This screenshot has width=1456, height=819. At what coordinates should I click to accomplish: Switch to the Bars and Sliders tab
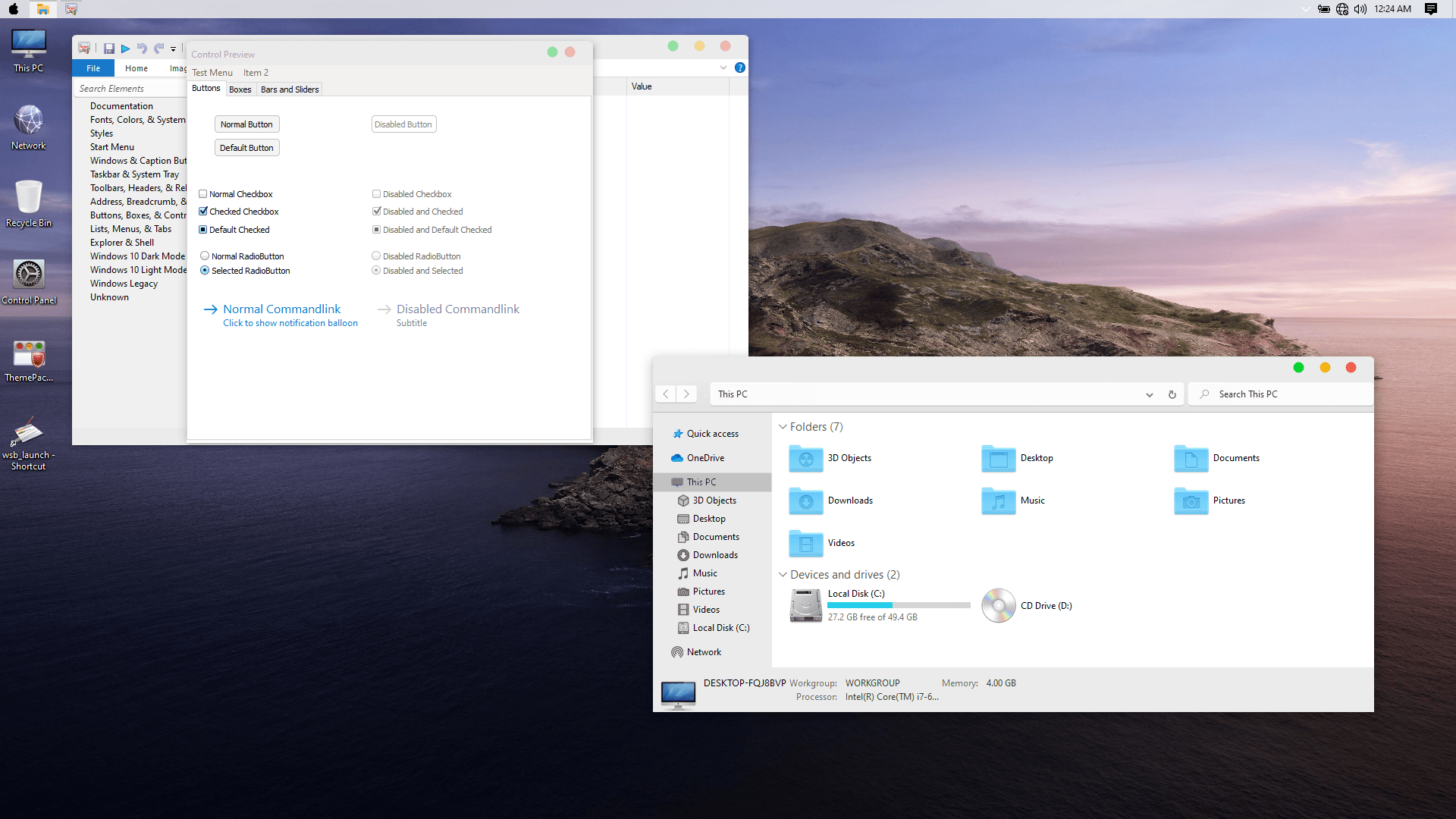(x=289, y=89)
